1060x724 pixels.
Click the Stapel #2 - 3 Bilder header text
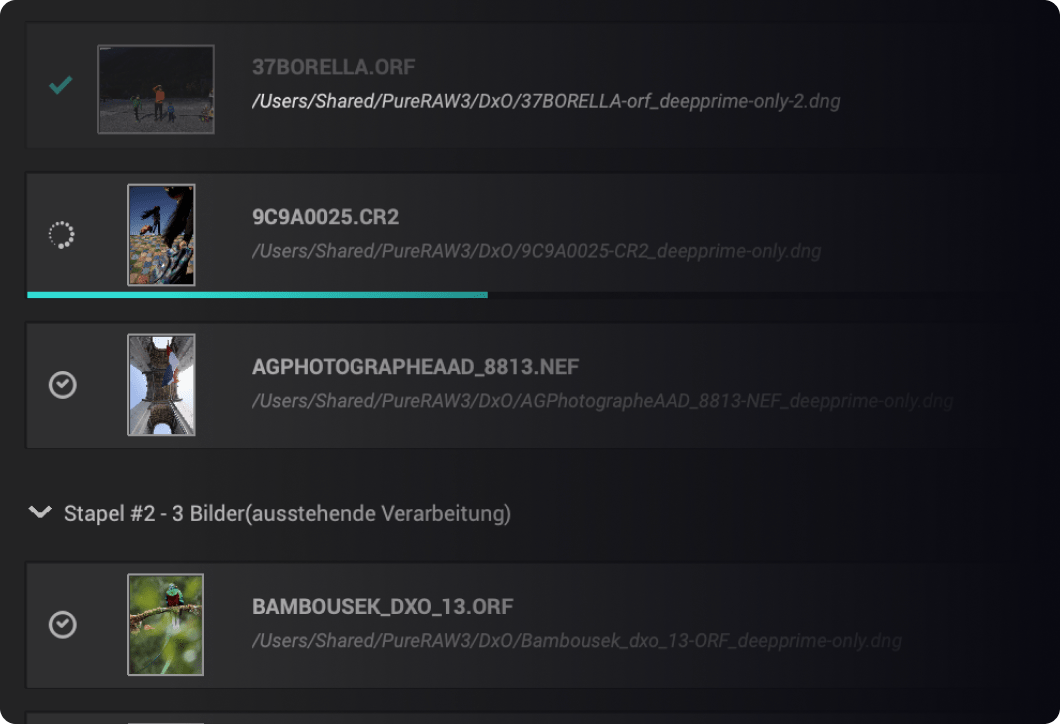coord(287,514)
